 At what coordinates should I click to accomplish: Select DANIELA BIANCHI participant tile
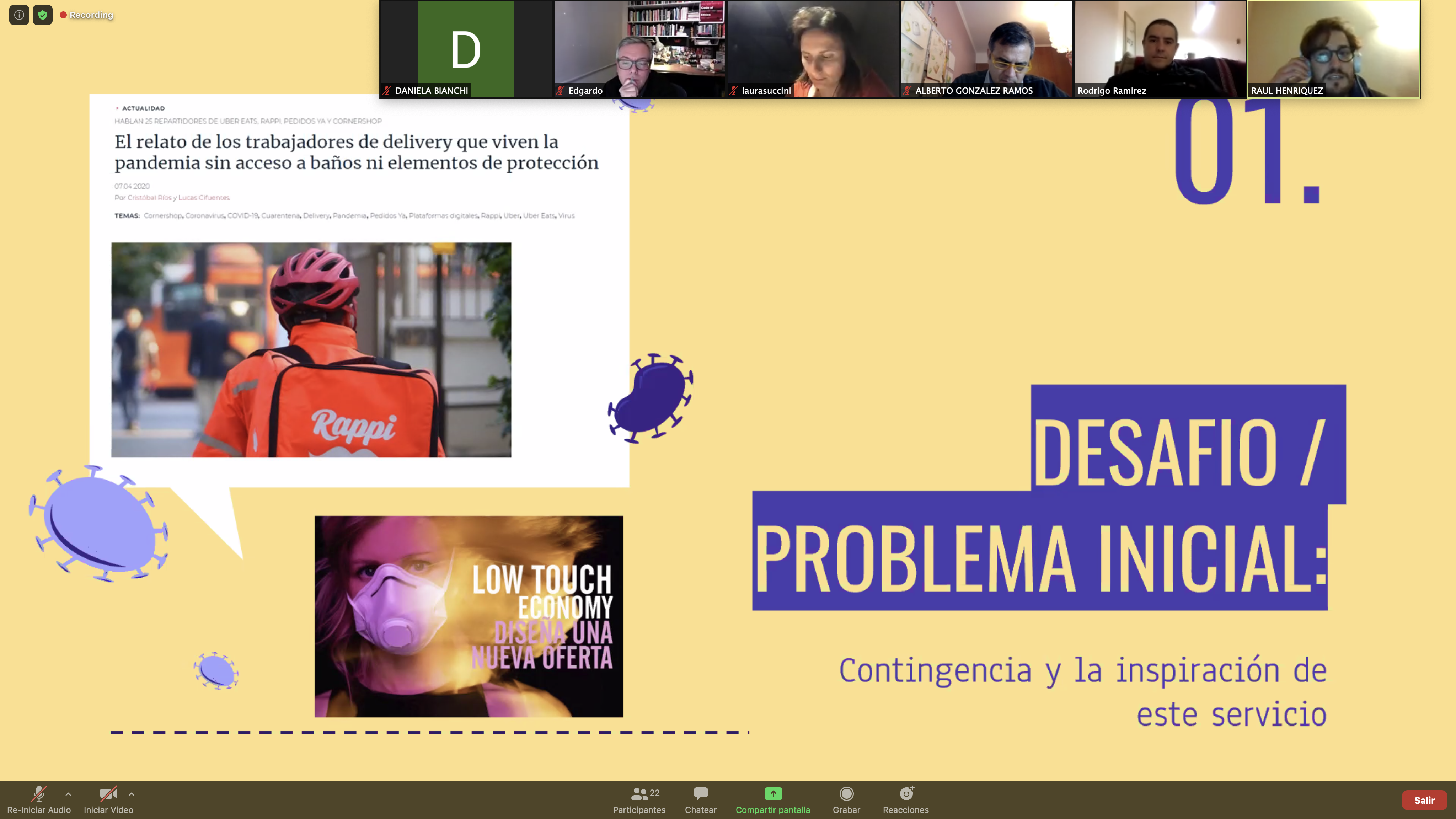click(466, 49)
